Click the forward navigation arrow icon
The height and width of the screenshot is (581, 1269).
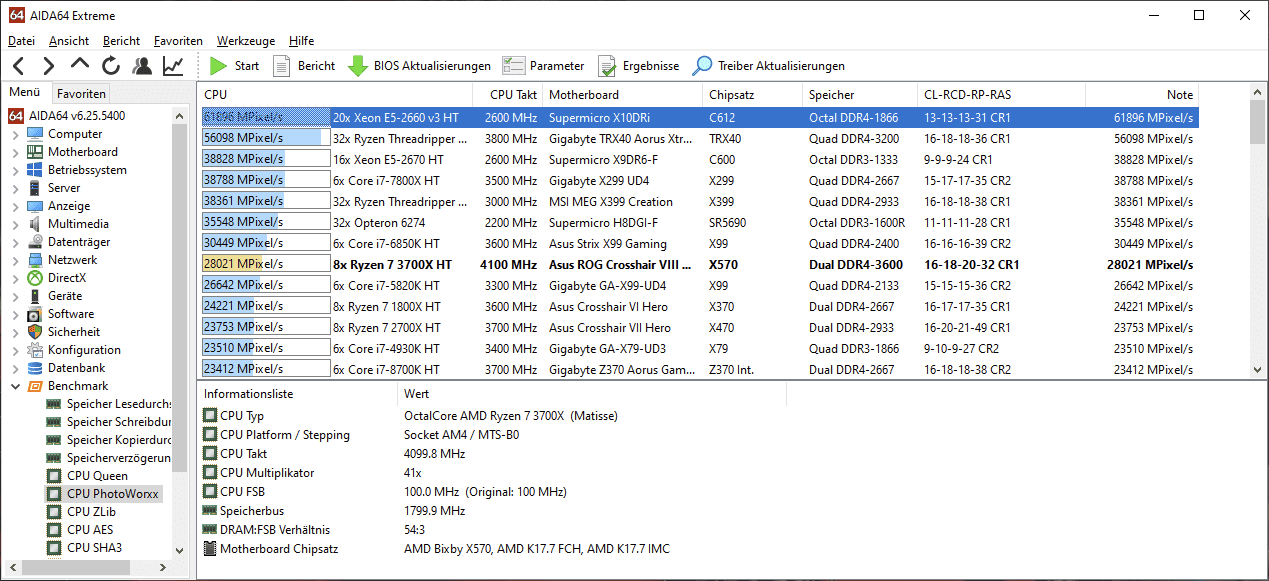pyautogui.click(x=48, y=66)
